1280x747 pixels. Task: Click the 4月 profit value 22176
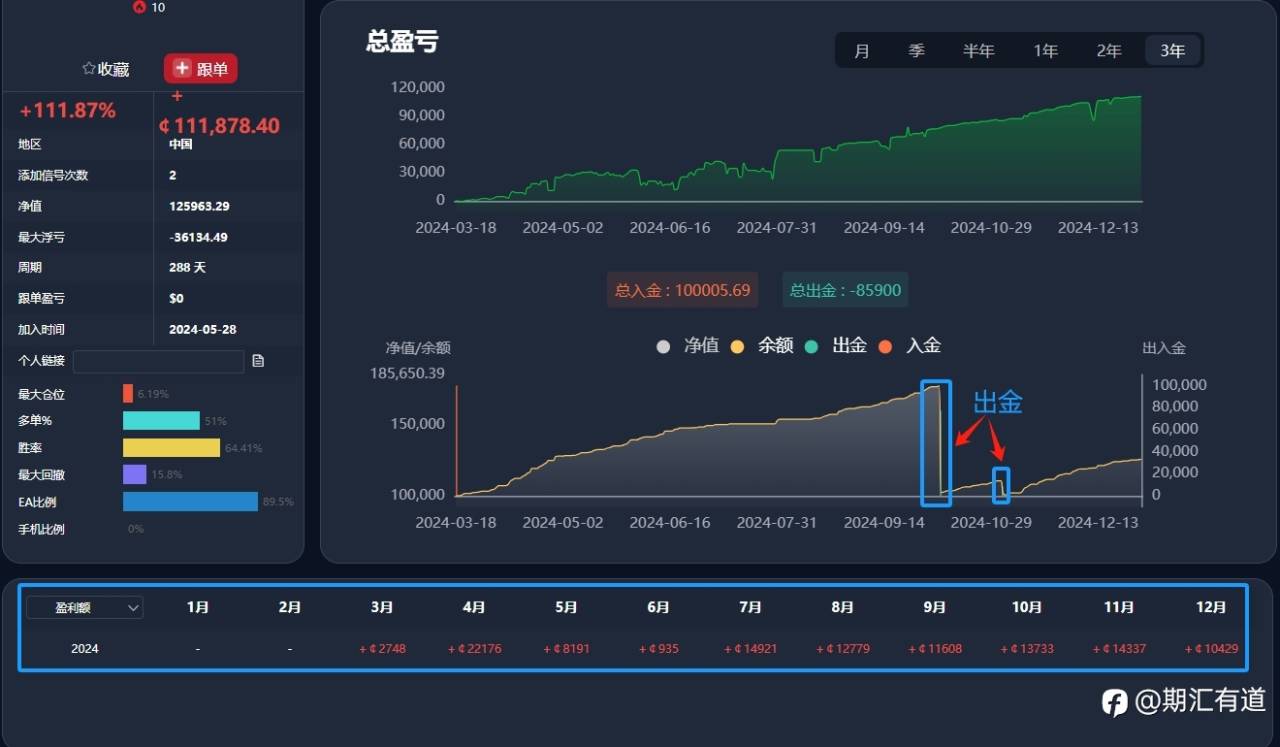475,649
